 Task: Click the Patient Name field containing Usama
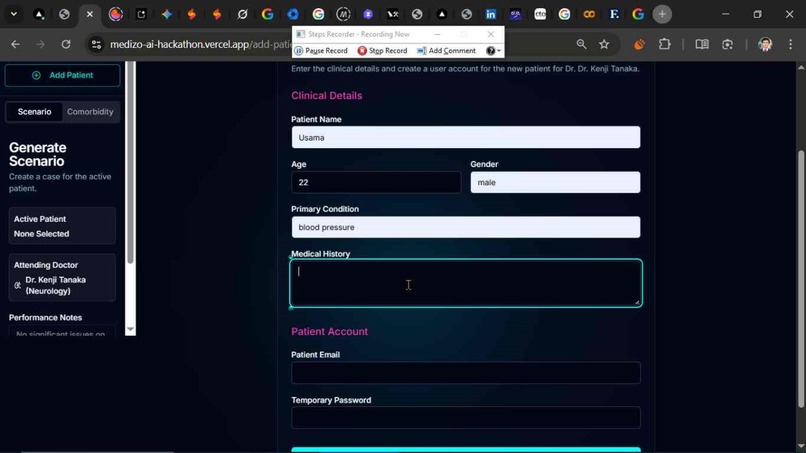(x=466, y=137)
